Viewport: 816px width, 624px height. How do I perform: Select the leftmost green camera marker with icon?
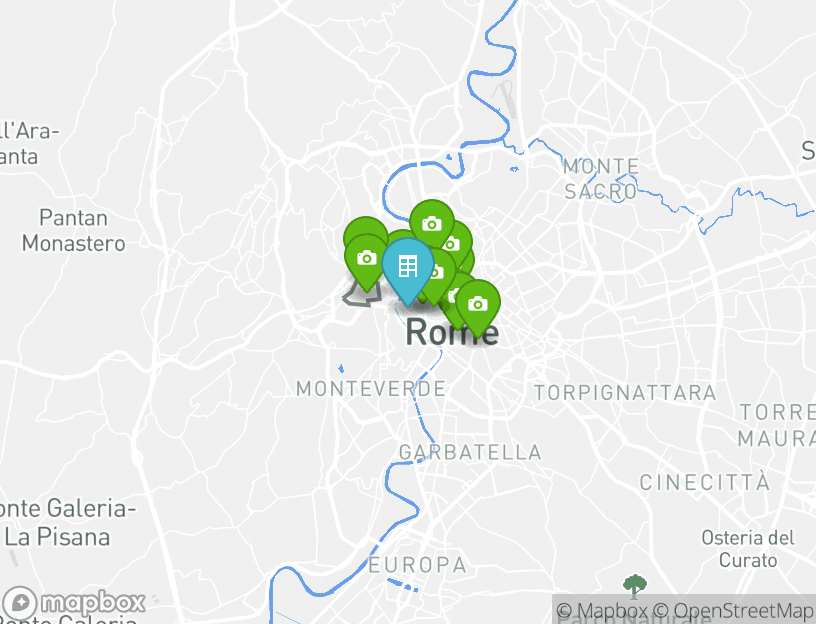(367, 260)
